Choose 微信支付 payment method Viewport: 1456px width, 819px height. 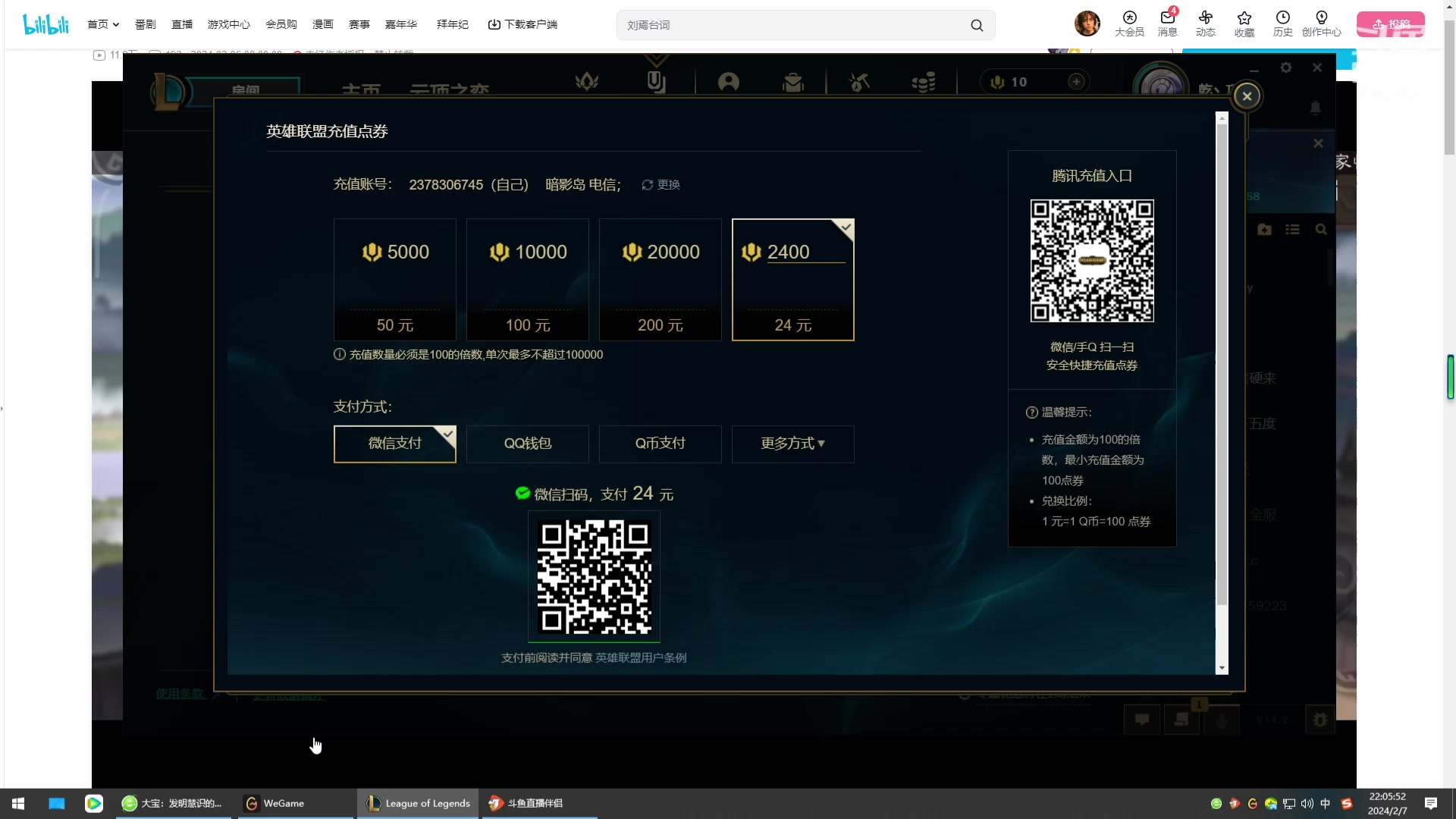(395, 444)
